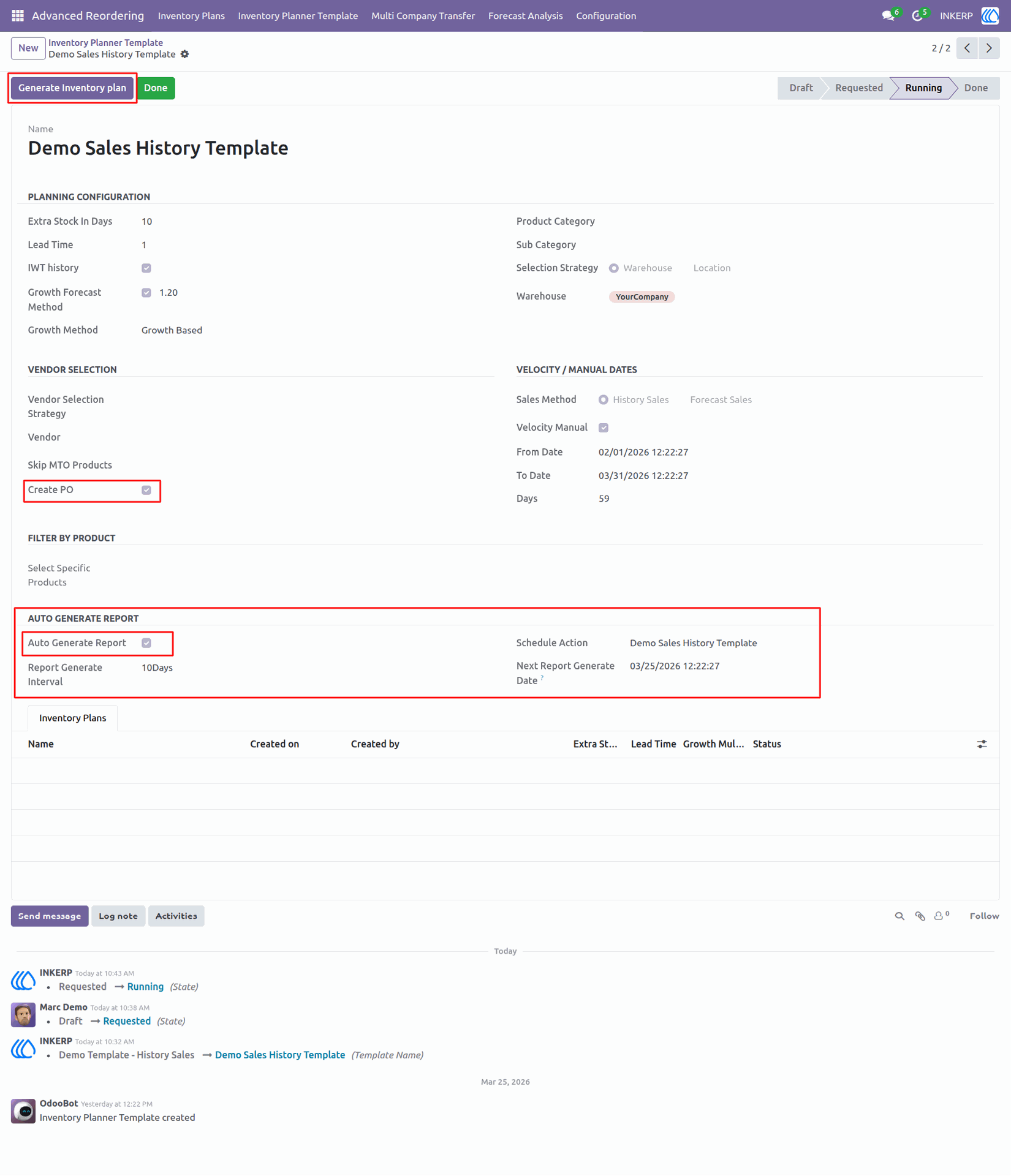1011x1176 pixels.
Task: Switch to Inventory Plans tab
Action: pos(73,718)
